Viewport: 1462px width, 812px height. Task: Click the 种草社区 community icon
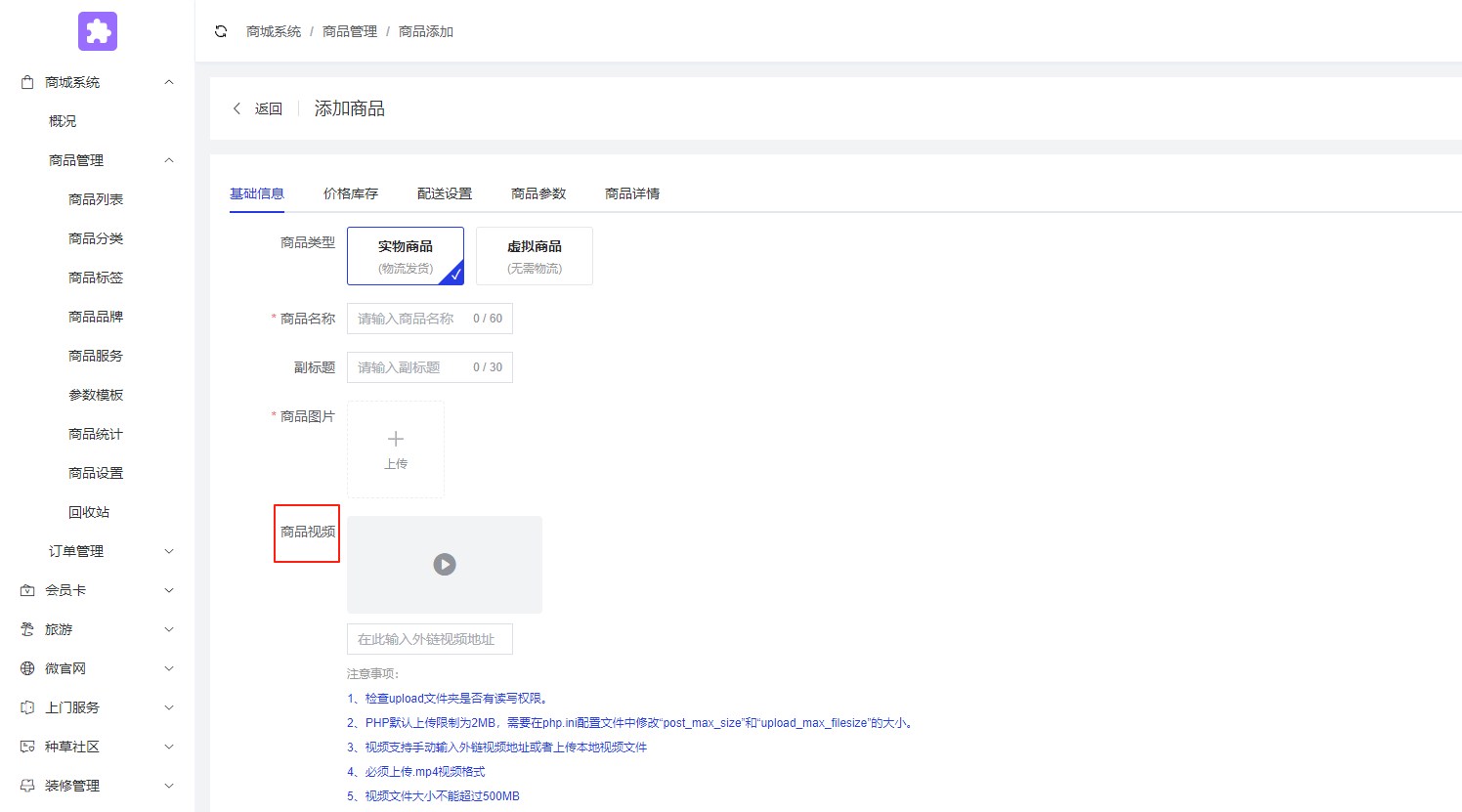[26, 746]
